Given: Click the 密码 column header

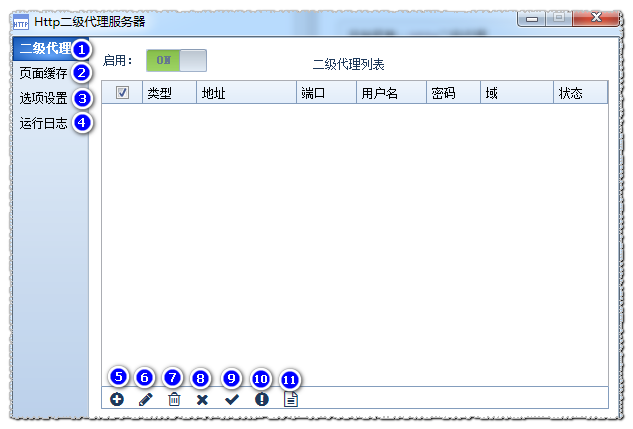Looking at the screenshot, I should [443, 93].
